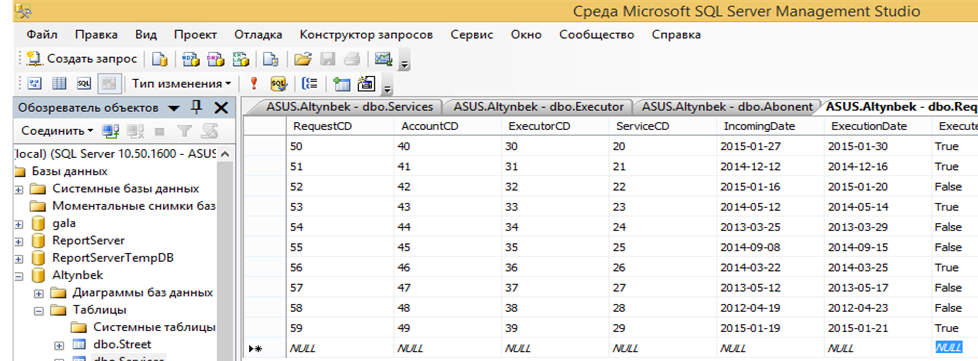Collapse the Altynbek database node

(x=19, y=275)
